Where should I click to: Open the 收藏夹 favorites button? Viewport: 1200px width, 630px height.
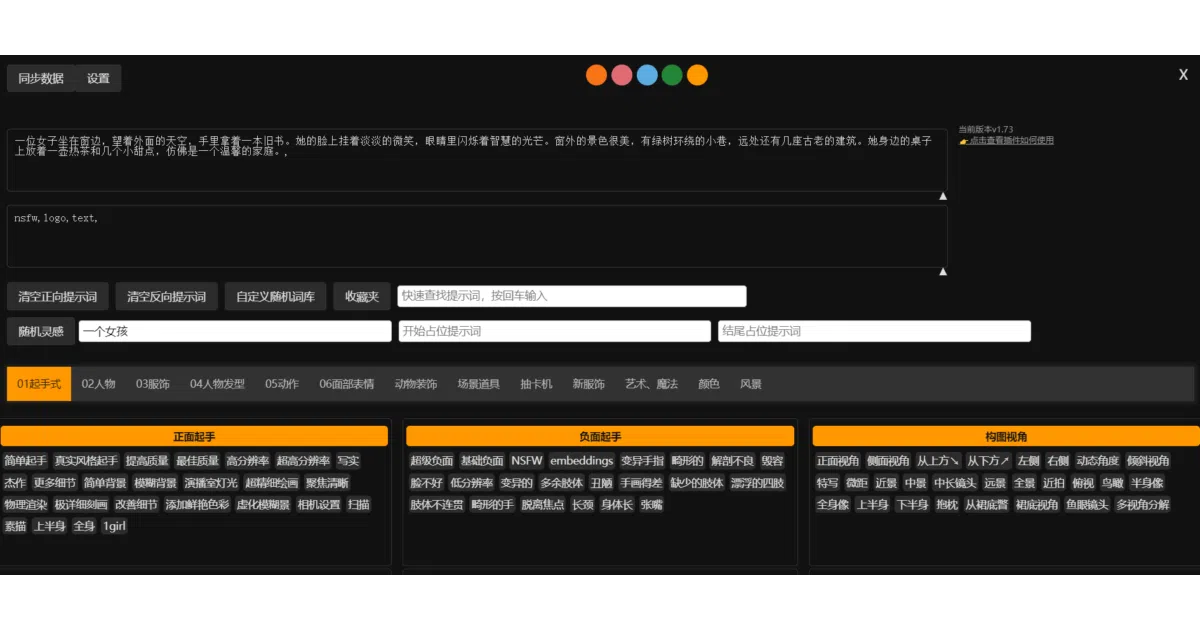tap(362, 296)
